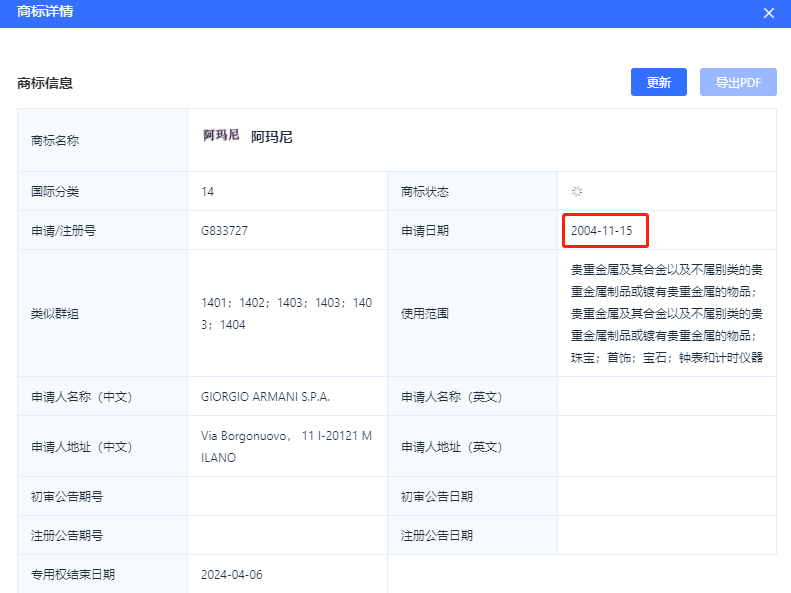Click the 申请人地址（中文） label
This screenshot has height=593, width=791.
tap(82, 447)
